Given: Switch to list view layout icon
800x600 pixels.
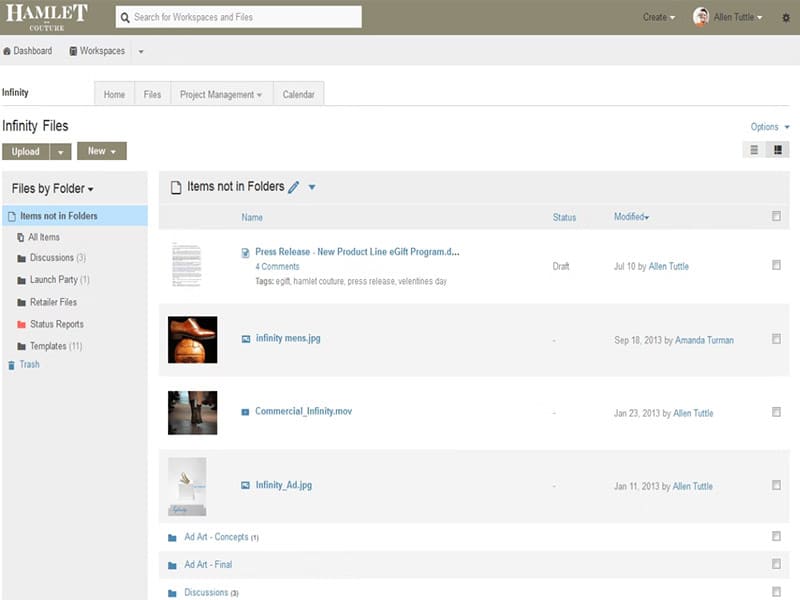Looking at the screenshot, I should tap(755, 150).
